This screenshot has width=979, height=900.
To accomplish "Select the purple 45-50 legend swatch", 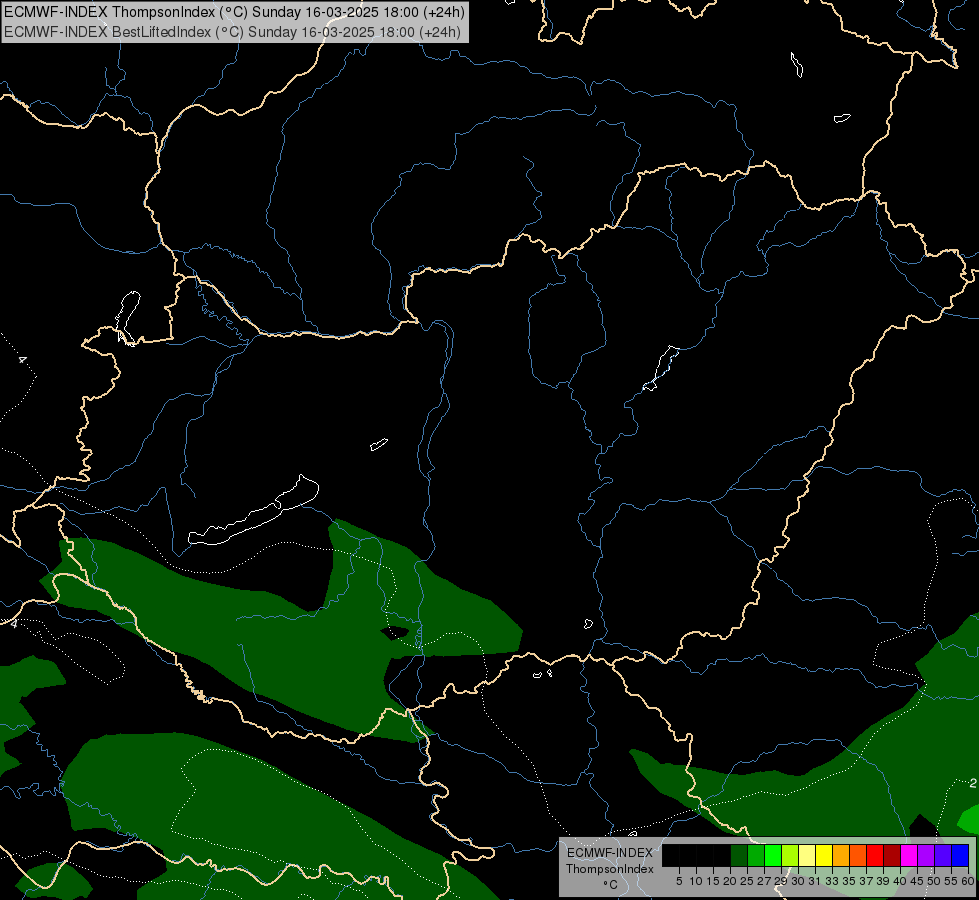I will [926, 855].
